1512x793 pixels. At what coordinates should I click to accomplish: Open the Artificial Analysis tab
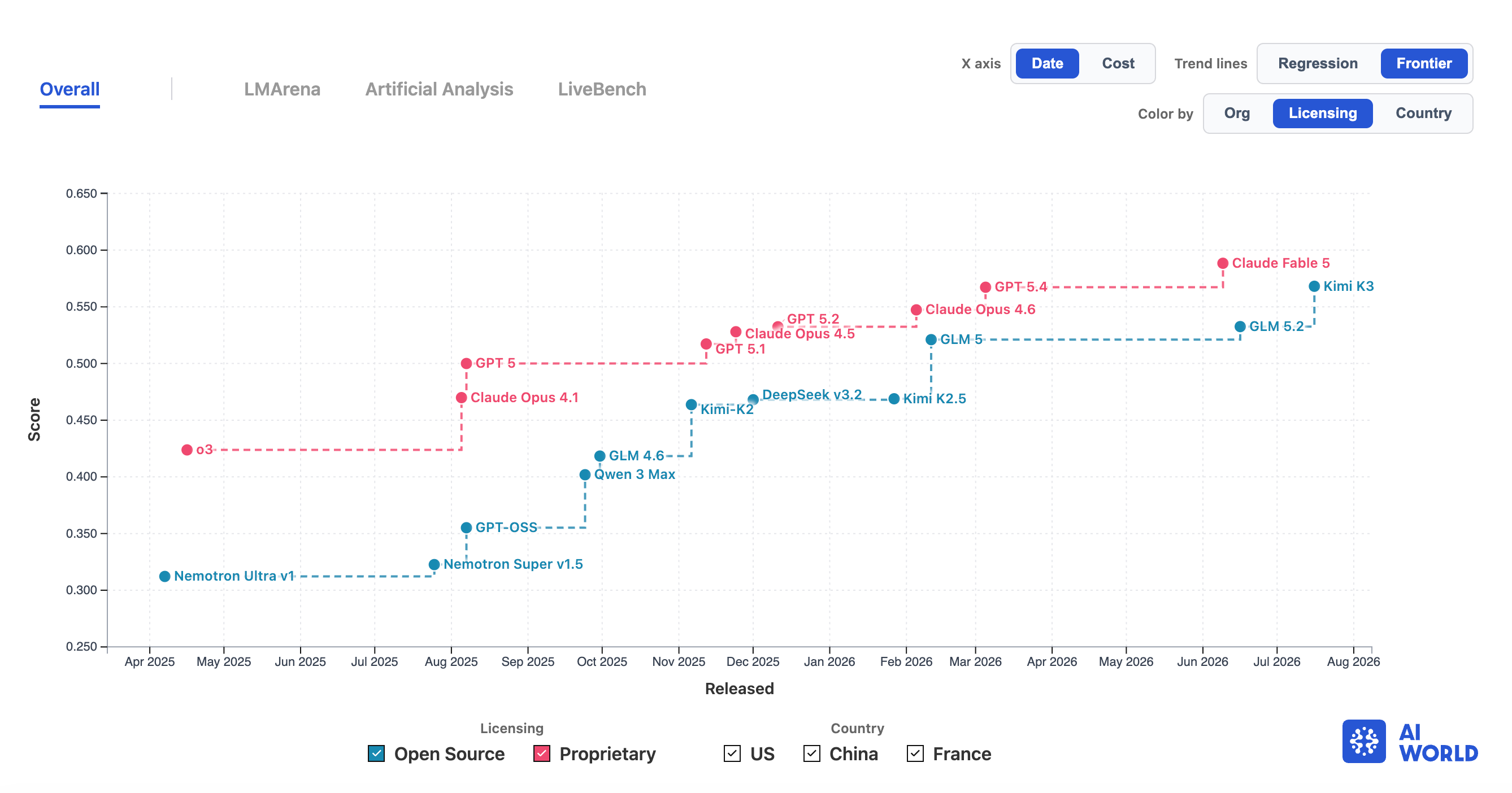[439, 89]
